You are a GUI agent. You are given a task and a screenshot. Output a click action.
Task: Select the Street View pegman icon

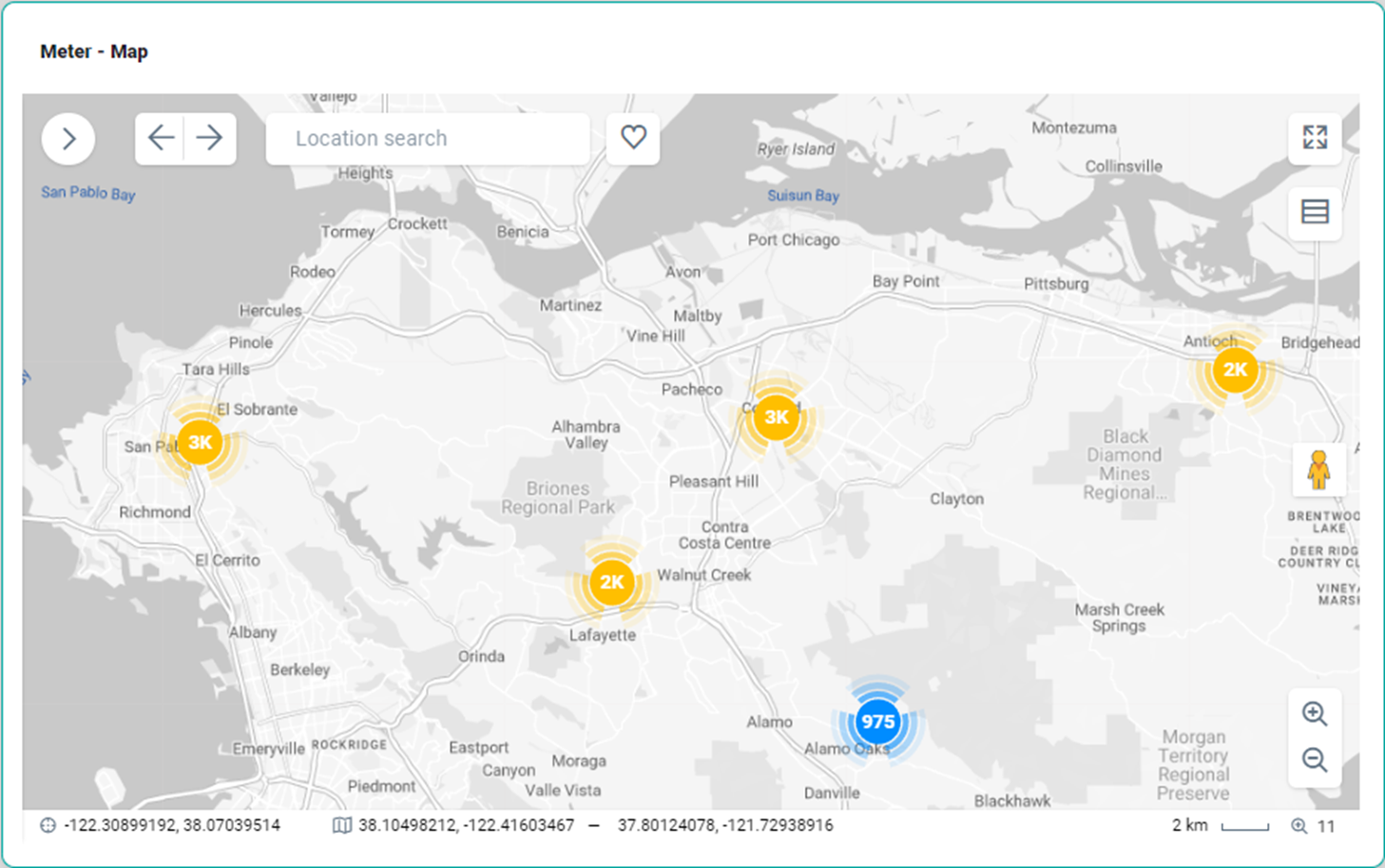[x=1318, y=470]
